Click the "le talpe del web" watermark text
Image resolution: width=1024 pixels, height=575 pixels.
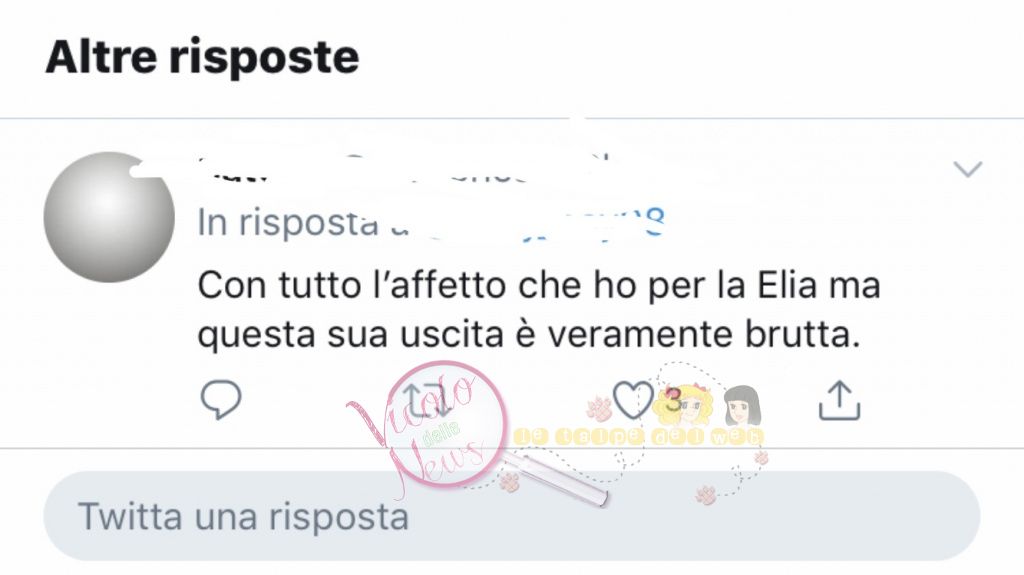pyautogui.click(x=638, y=437)
